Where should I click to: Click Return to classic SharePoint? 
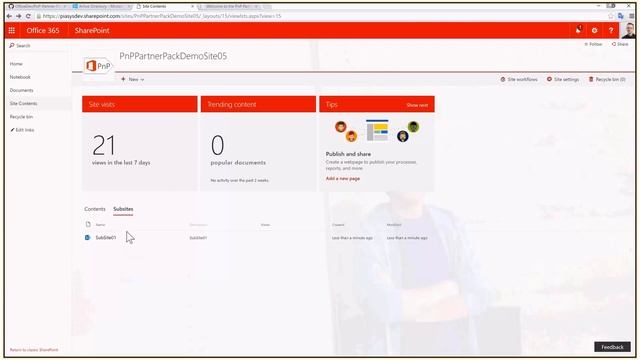34,350
